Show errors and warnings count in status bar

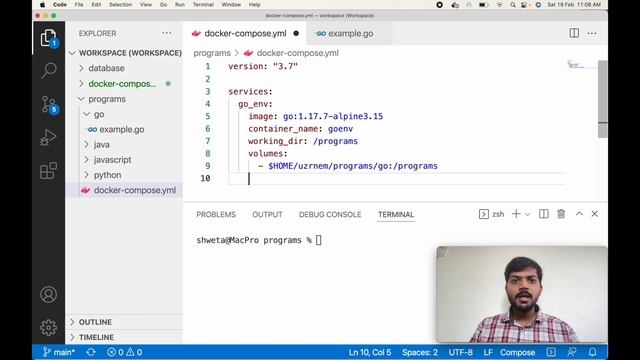[x=124, y=352]
